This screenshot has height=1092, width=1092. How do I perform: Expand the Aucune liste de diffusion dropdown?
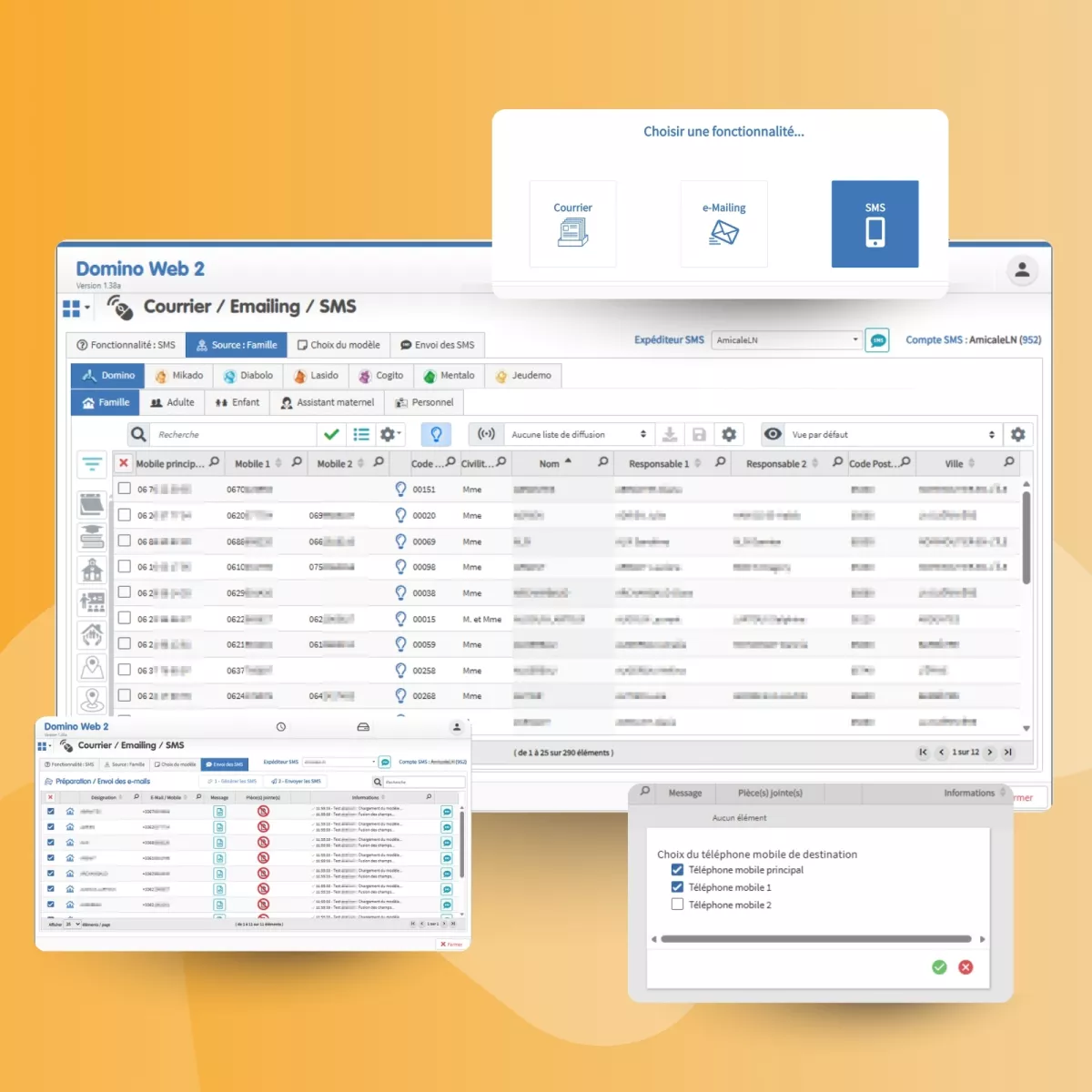[578, 435]
